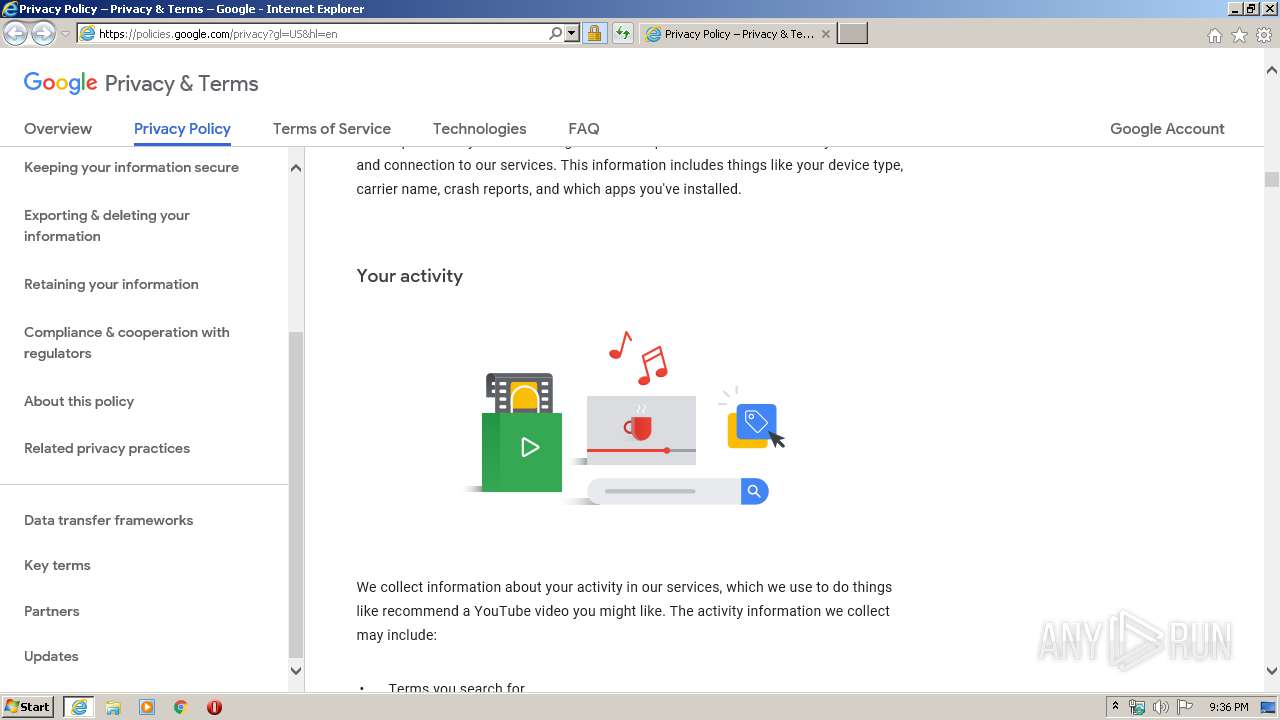Screen dimensions: 1280x720
Task: Go to Compliance & cooperation with regulators
Action: click(127, 343)
